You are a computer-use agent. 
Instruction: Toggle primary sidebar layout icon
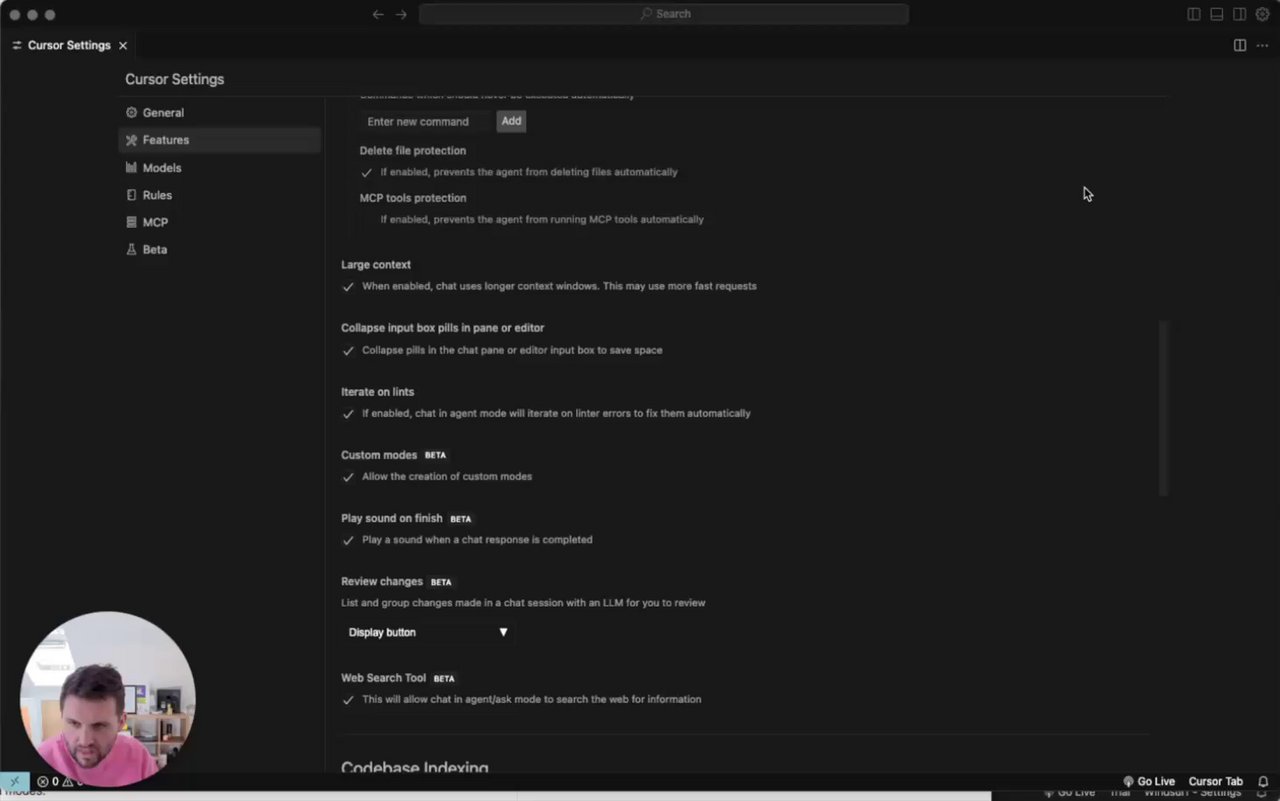pyautogui.click(x=1194, y=14)
